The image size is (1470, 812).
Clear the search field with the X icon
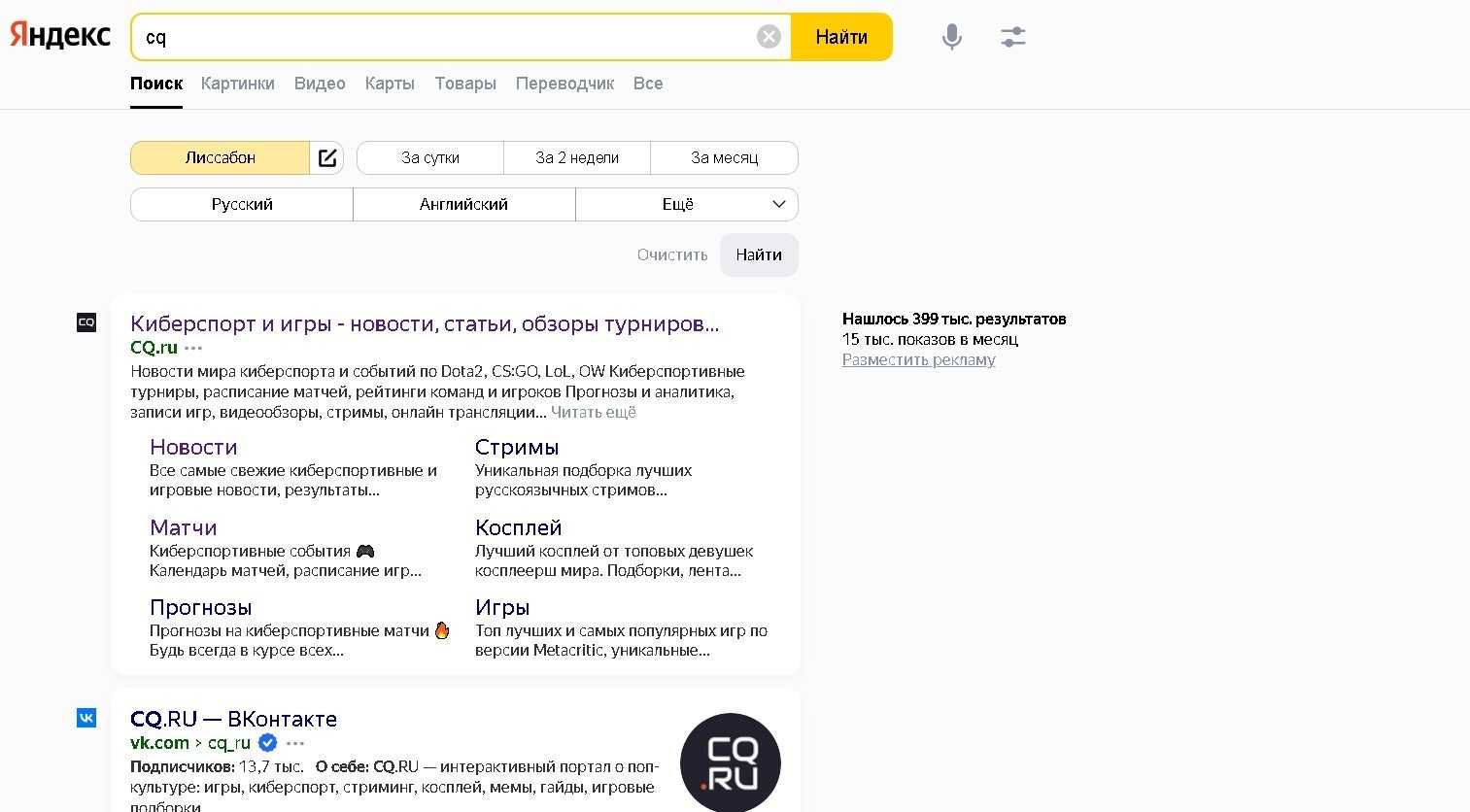tap(769, 37)
